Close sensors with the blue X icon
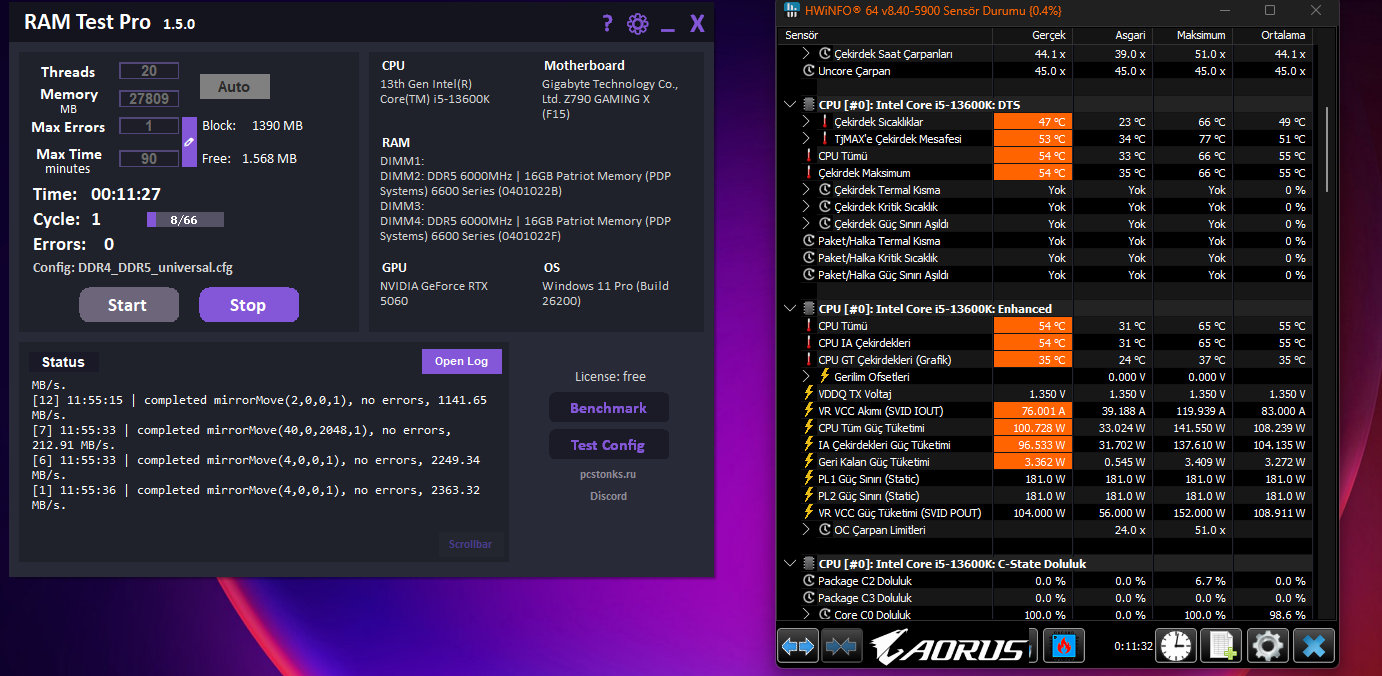The image size is (1382, 676). tap(1313, 646)
